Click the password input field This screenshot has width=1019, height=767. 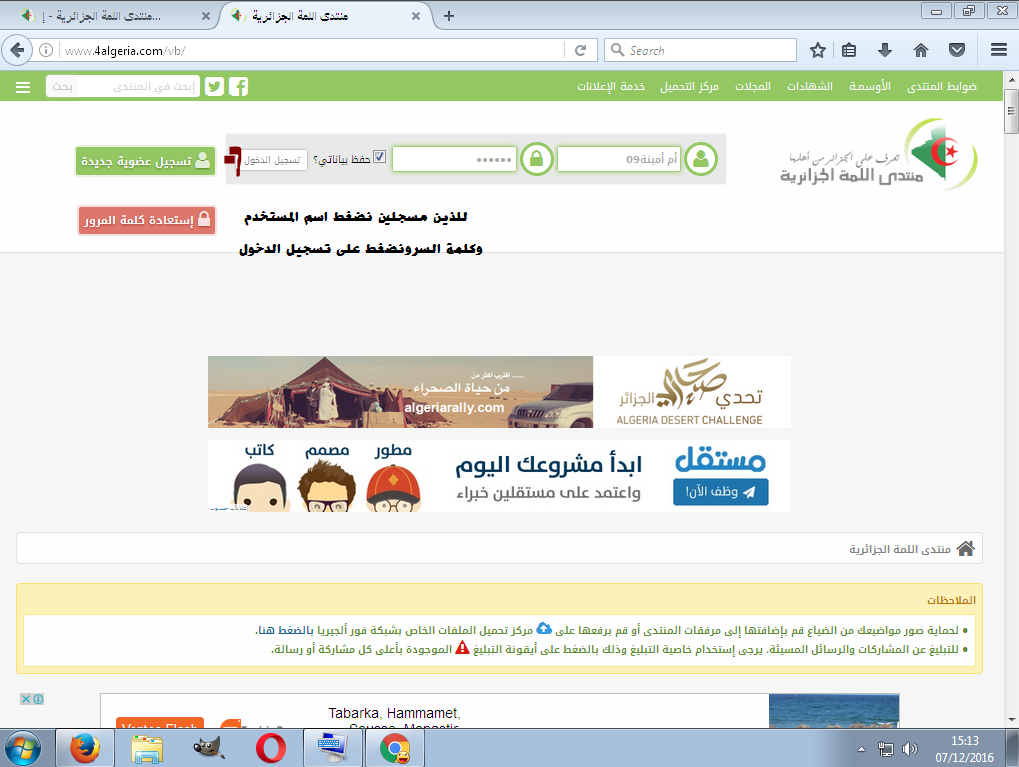pos(454,159)
